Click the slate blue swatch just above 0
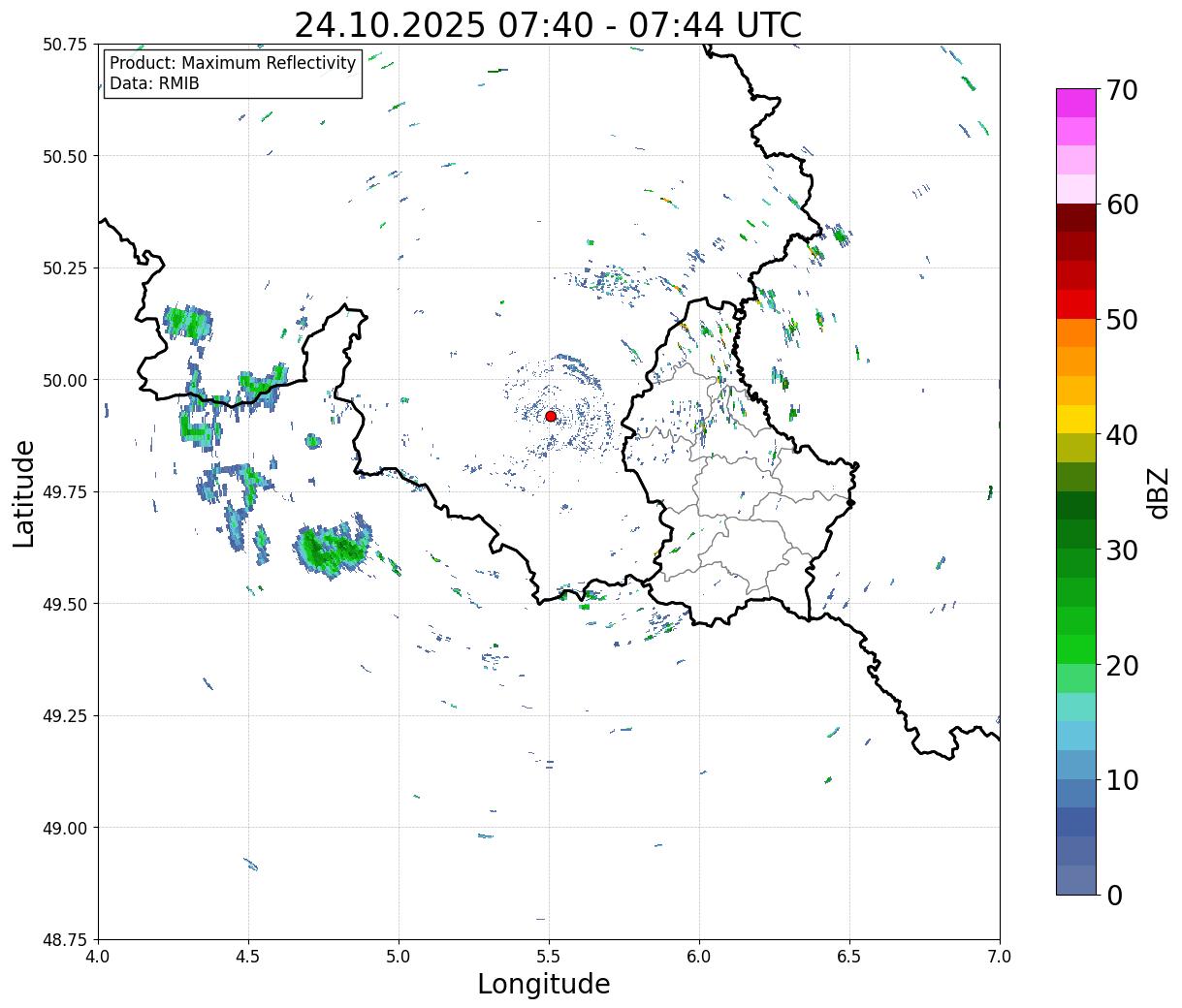 click(1076, 880)
